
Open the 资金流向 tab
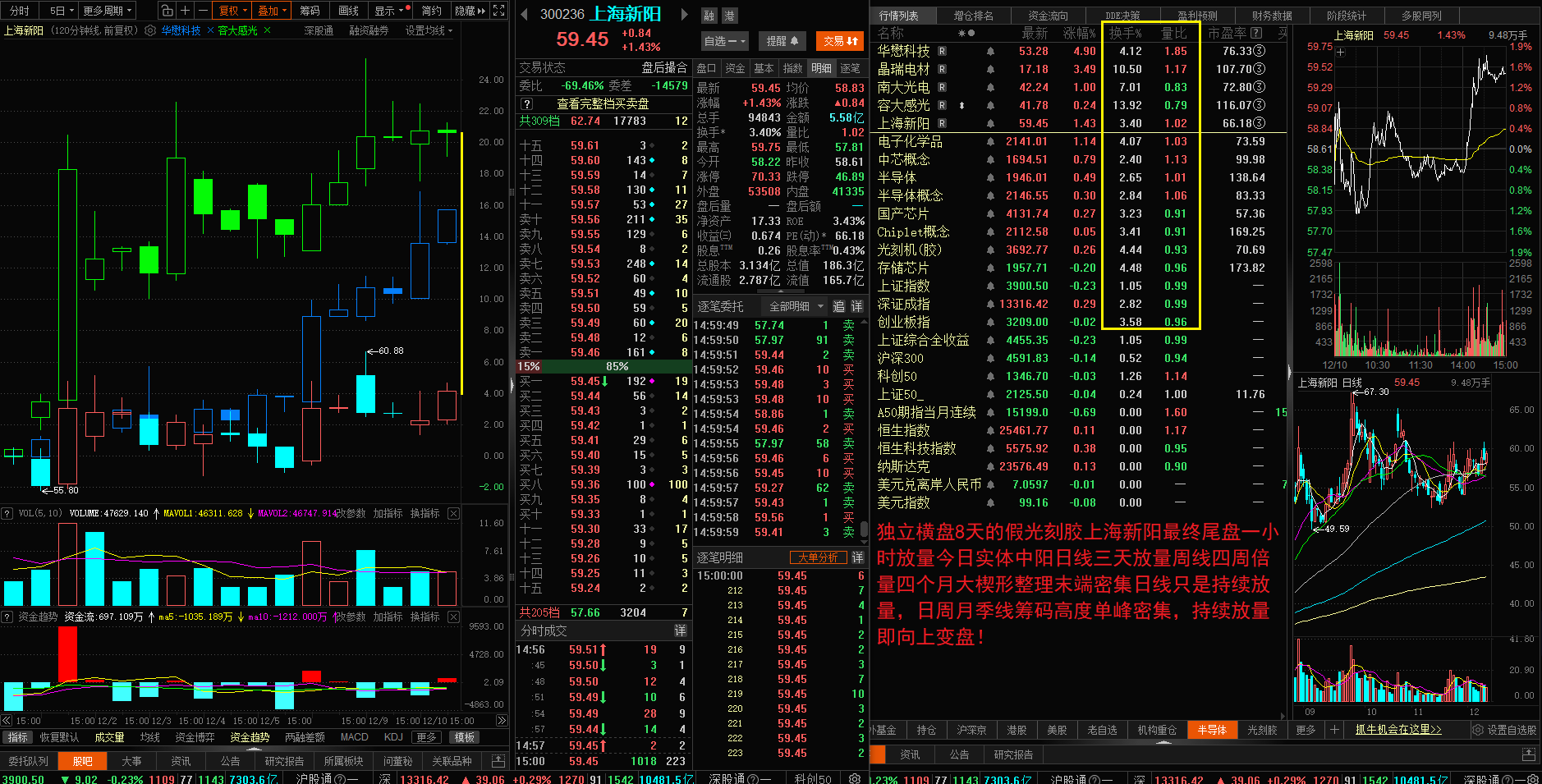pyautogui.click(x=1049, y=16)
